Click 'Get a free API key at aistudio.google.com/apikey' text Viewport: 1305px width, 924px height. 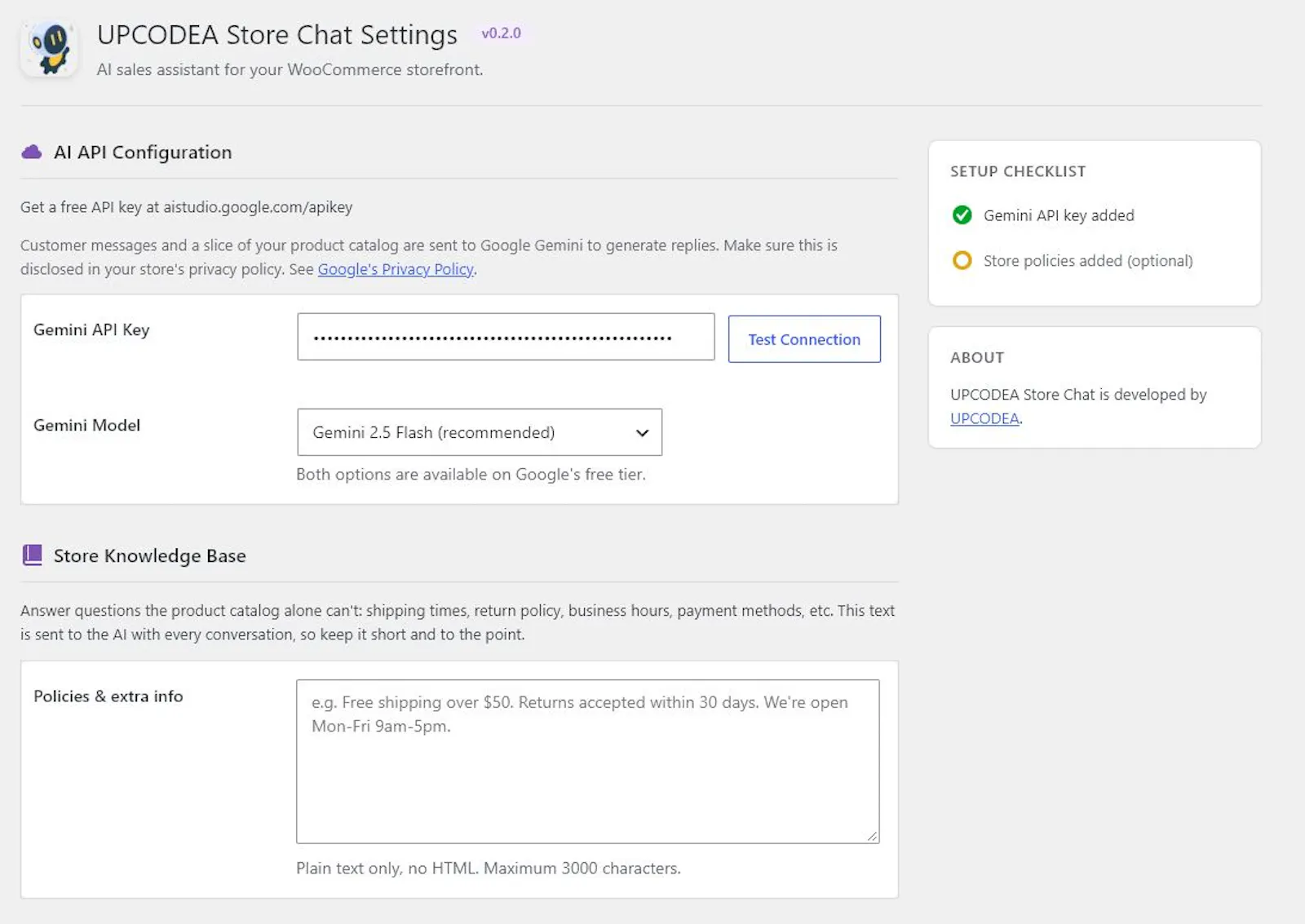click(x=187, y=207)
